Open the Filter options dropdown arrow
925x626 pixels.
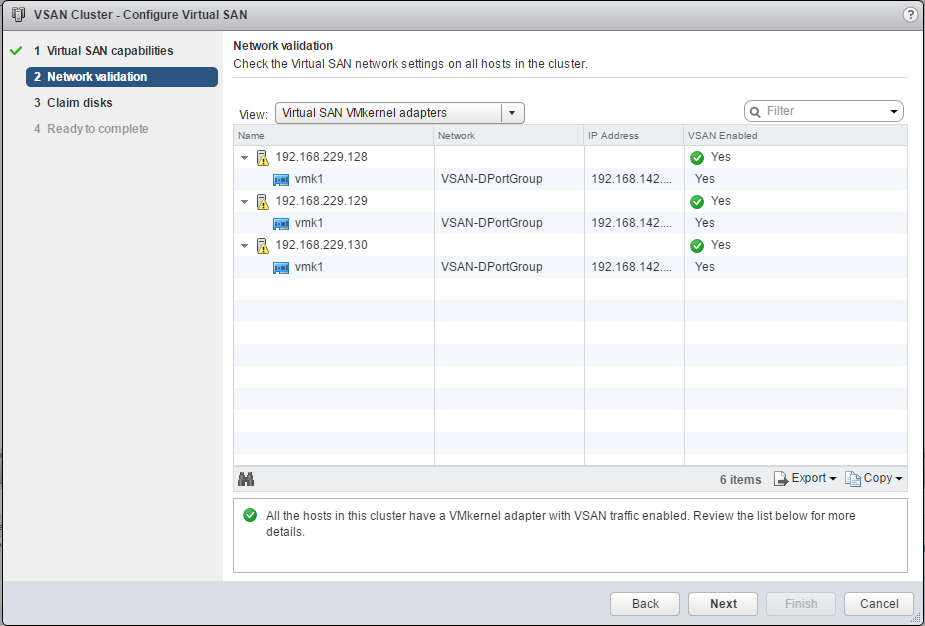[x=894, y=111]
